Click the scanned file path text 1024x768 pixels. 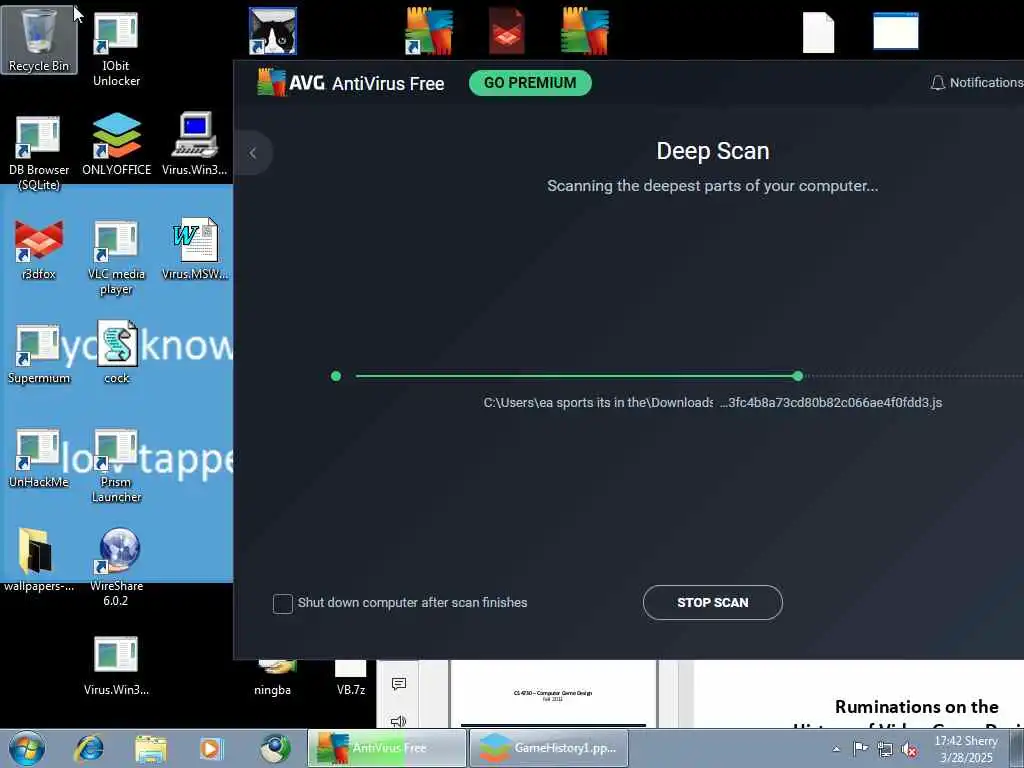[712, 402]
